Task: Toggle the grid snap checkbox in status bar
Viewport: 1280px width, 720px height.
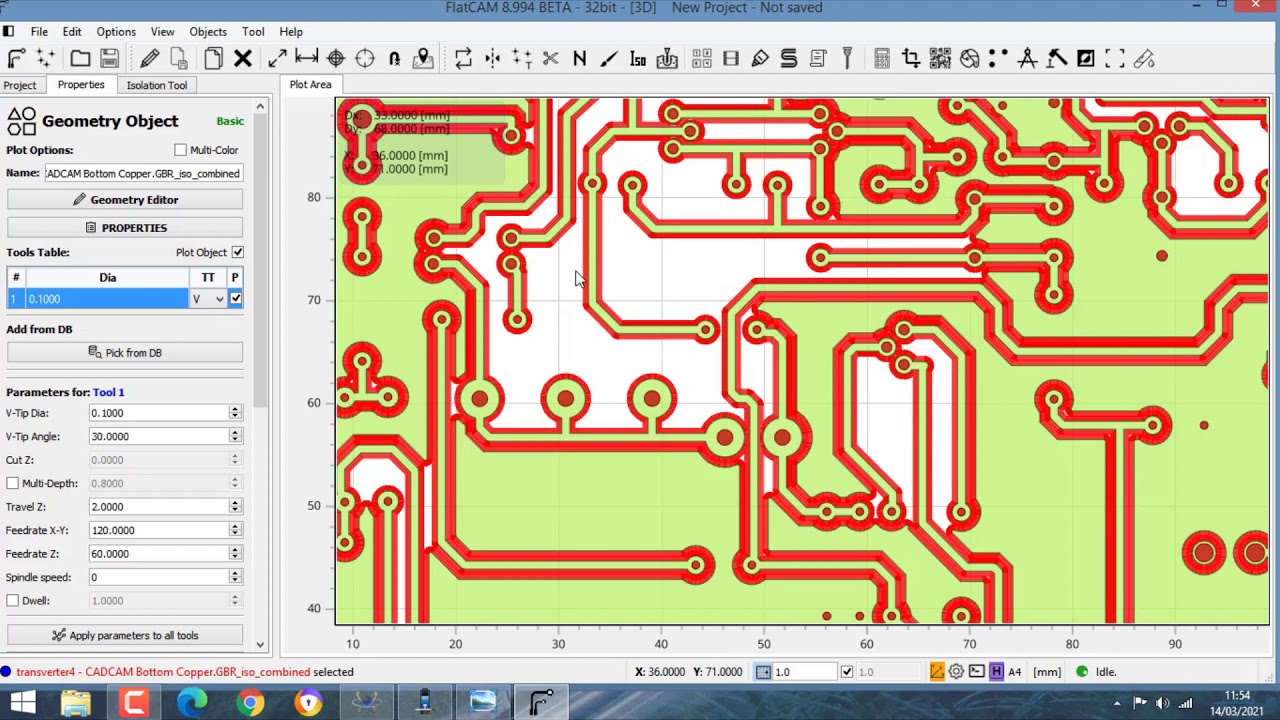Action: 847,672
